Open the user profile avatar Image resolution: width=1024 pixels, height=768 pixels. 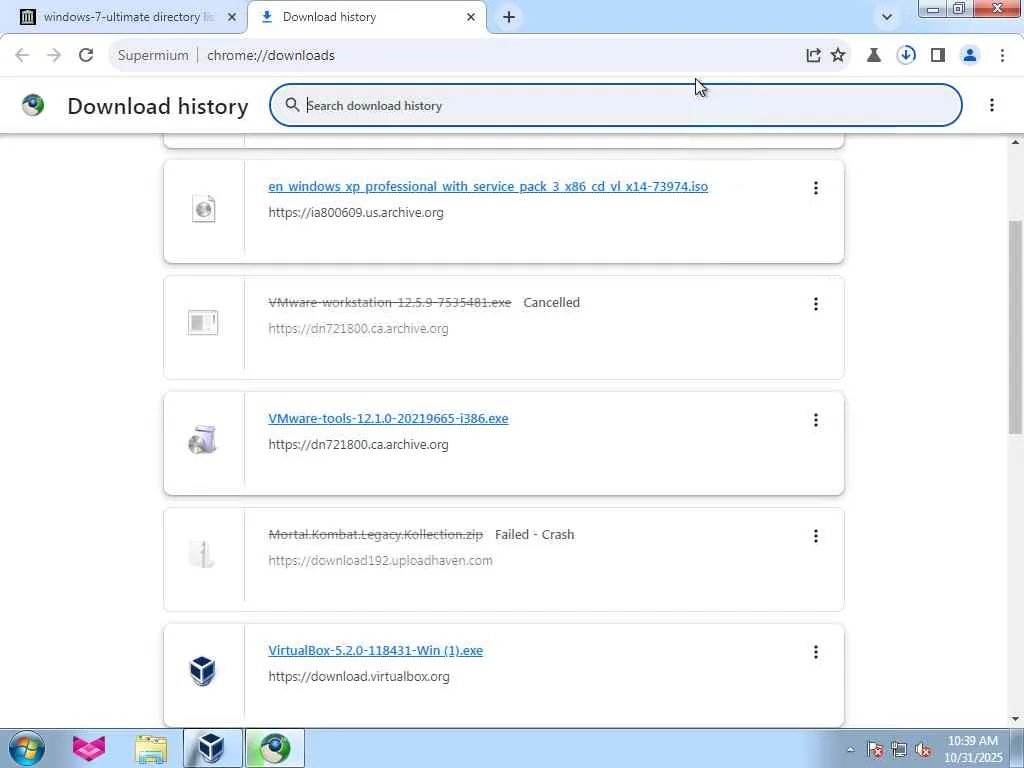970,56
